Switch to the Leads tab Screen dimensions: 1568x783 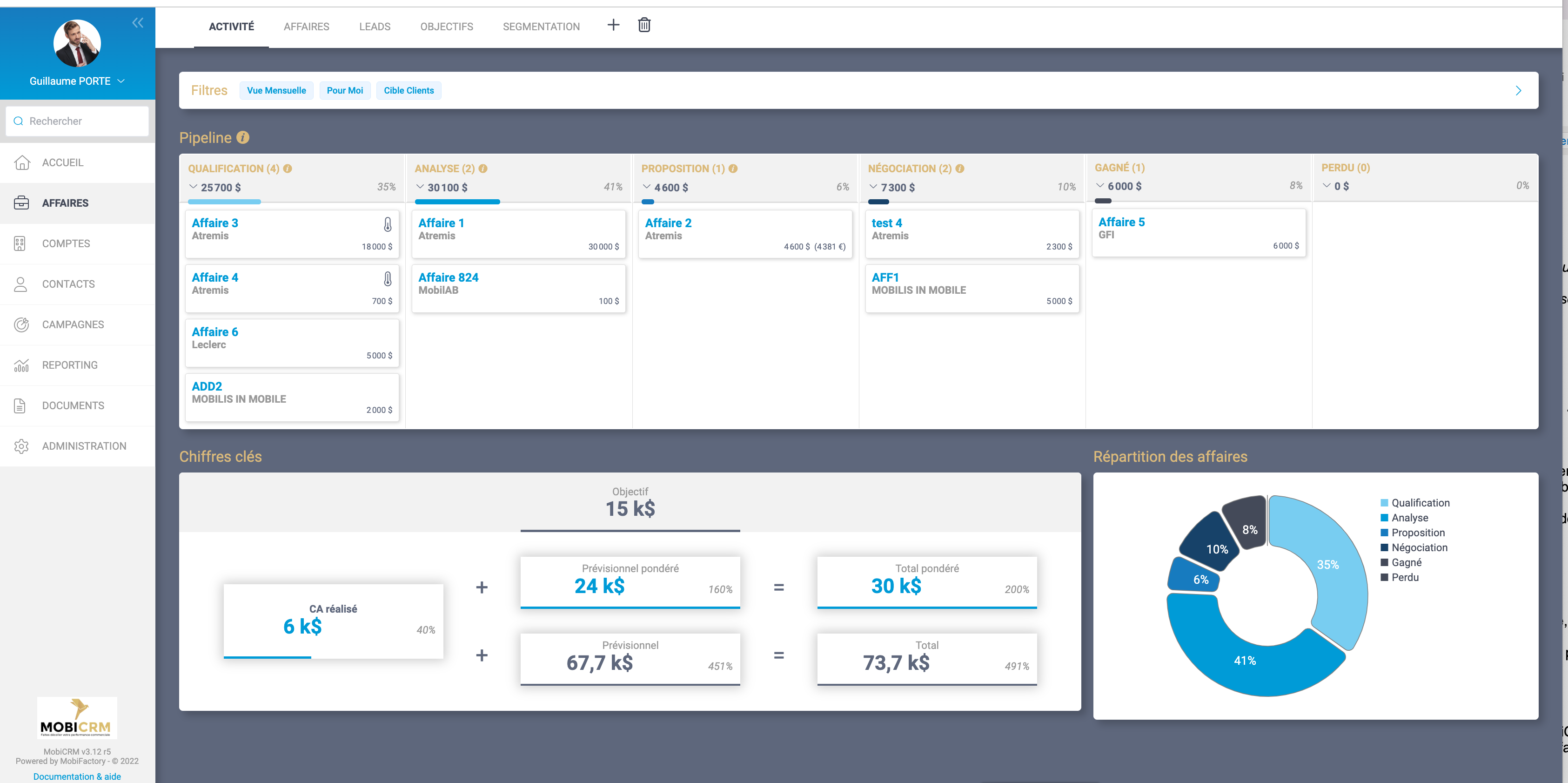(x=375, y=27)
